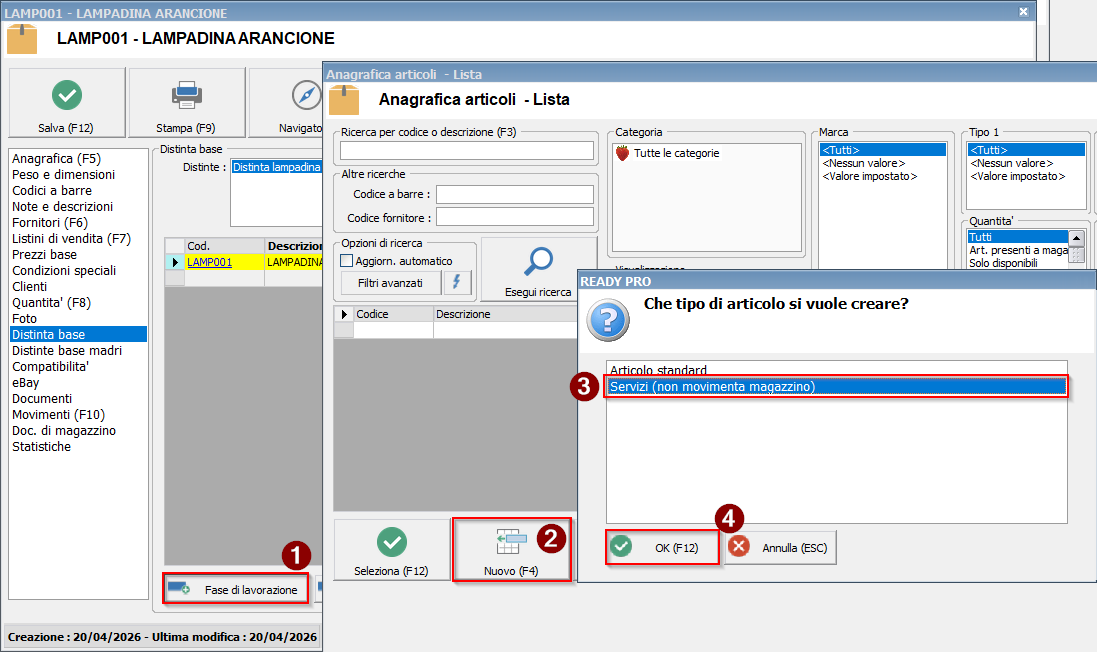This screenshot has height=652, width=1097.
Task: Add a Fase di lavorazione
Action: (x=236, y=589)
